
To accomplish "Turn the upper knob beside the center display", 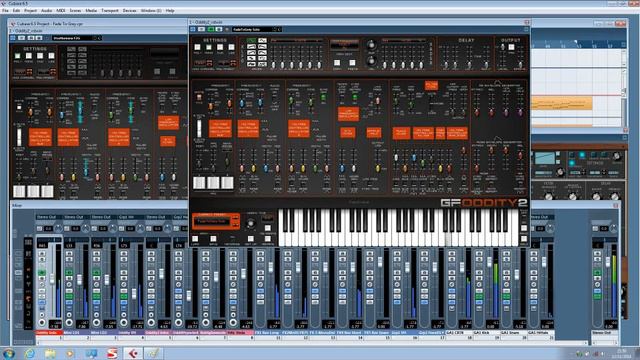I will [371, 45].
